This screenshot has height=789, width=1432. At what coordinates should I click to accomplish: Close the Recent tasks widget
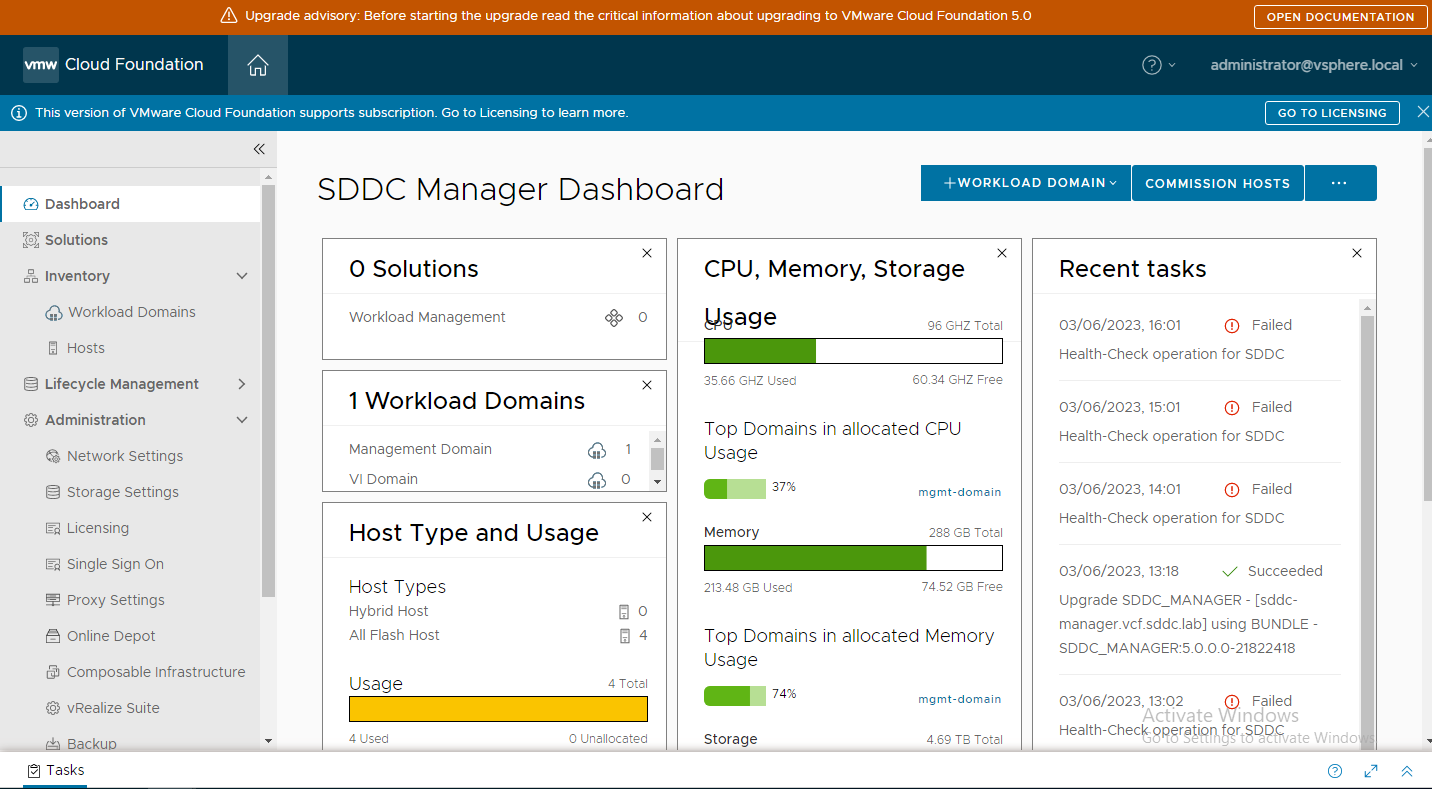1357,254
